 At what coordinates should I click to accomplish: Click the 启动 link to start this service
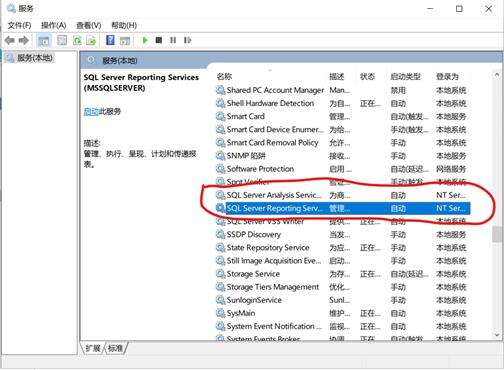click(x=91, y=111)
